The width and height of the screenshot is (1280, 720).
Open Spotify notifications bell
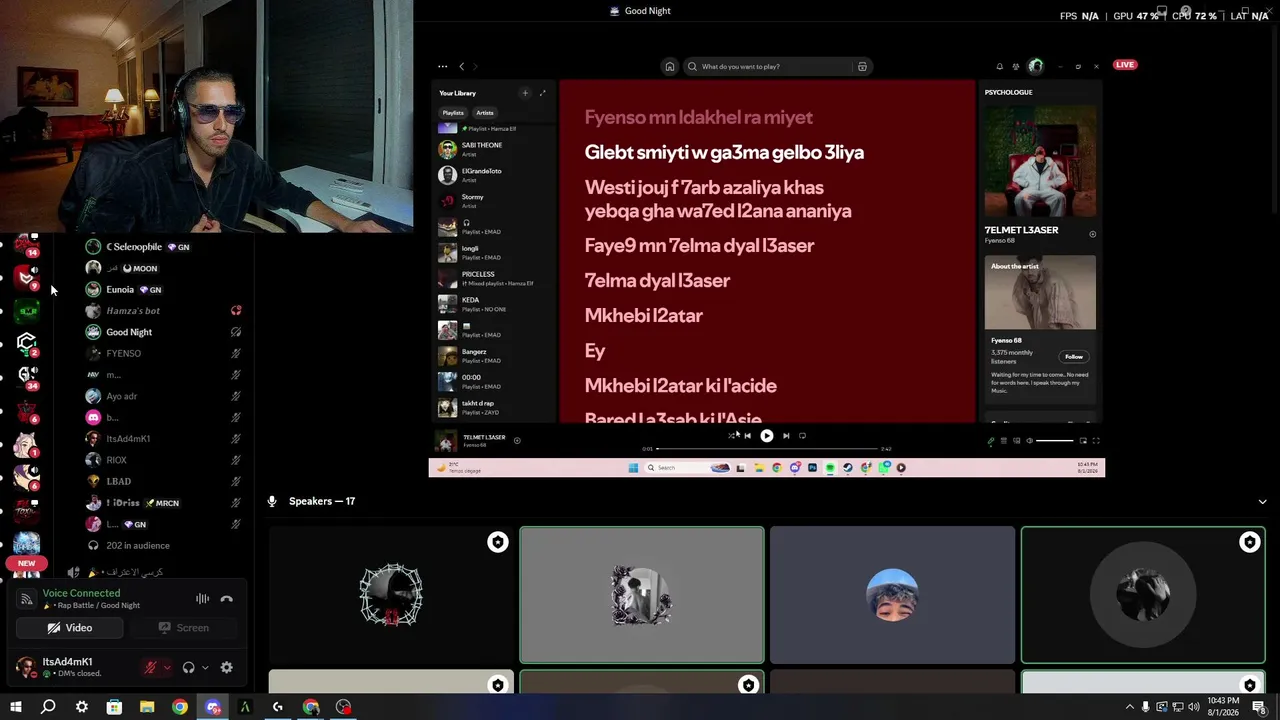click(x=999, y=67)
